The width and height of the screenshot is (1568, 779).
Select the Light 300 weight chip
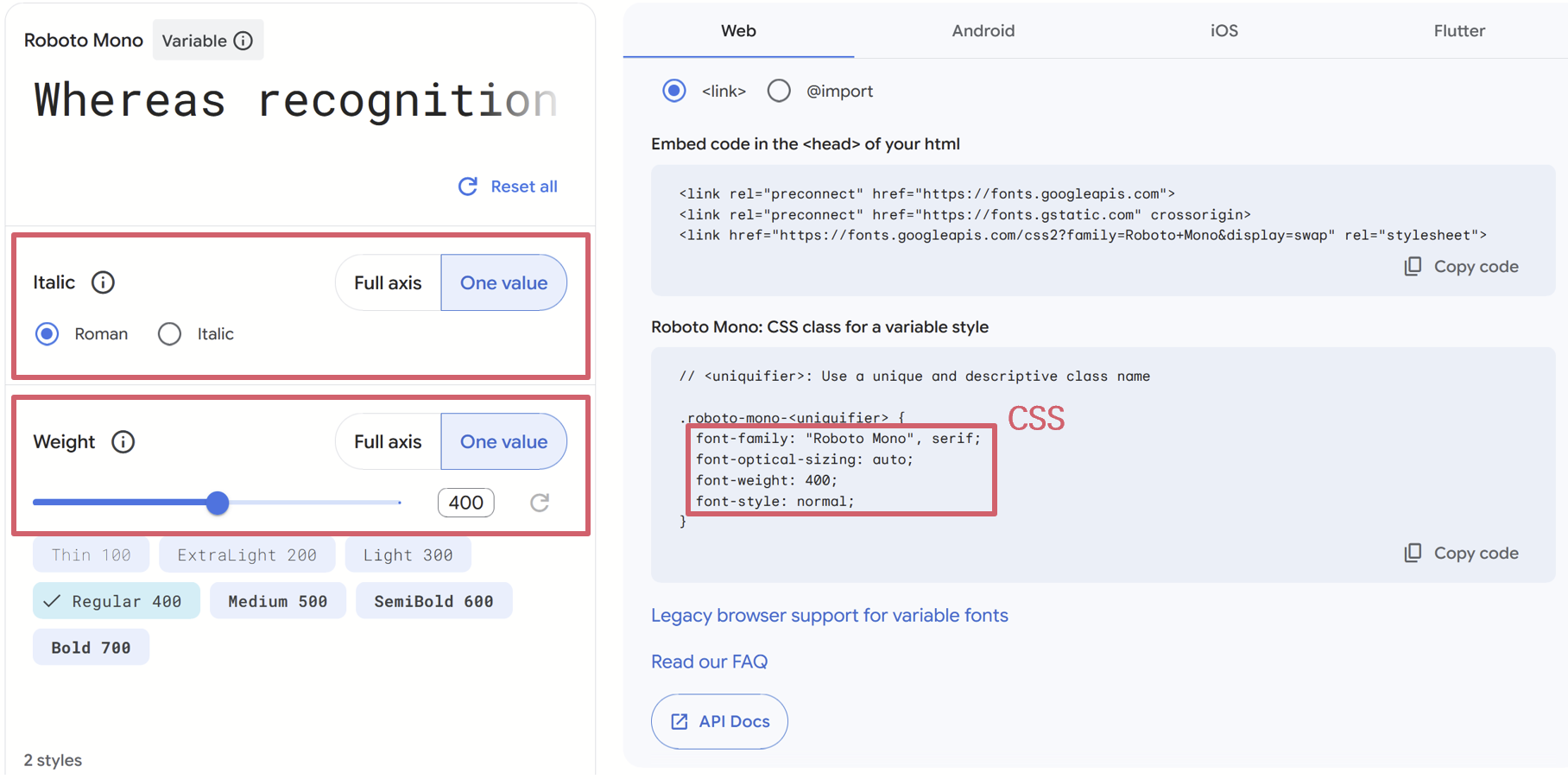pos(408,554)
